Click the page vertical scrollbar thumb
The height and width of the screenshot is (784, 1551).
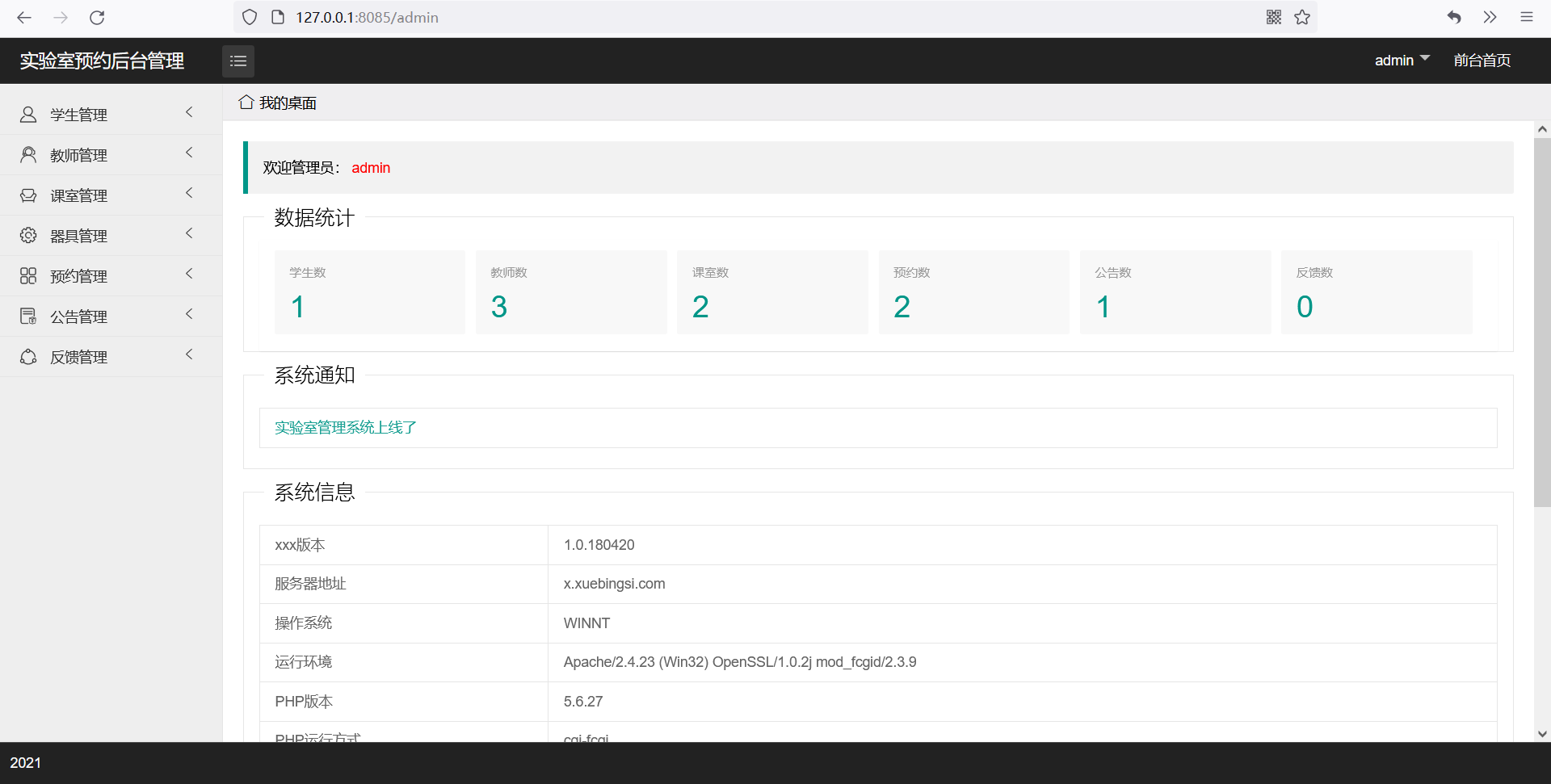(1542, 322)
